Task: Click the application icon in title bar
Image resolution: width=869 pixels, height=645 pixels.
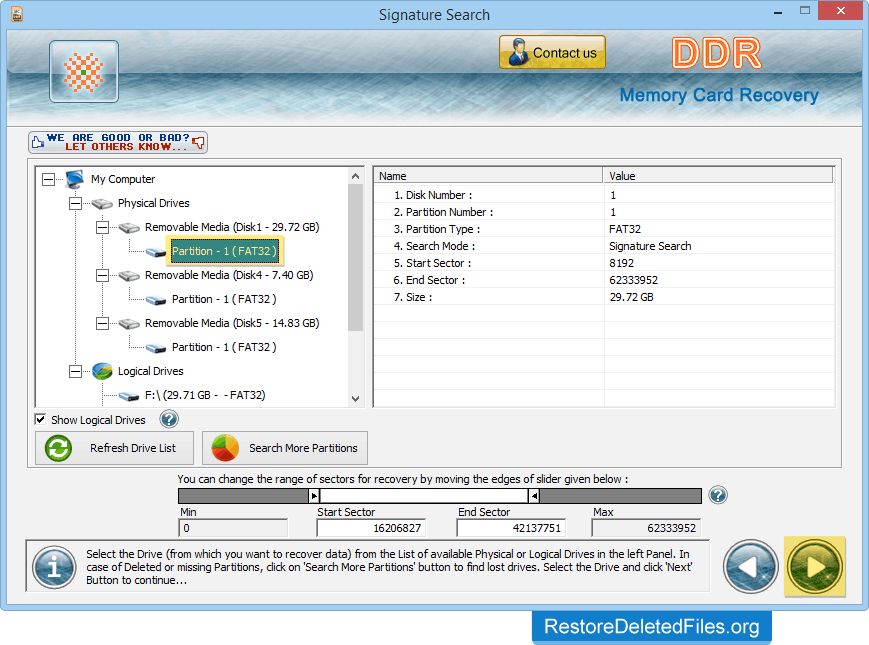Action: [17, 14]
